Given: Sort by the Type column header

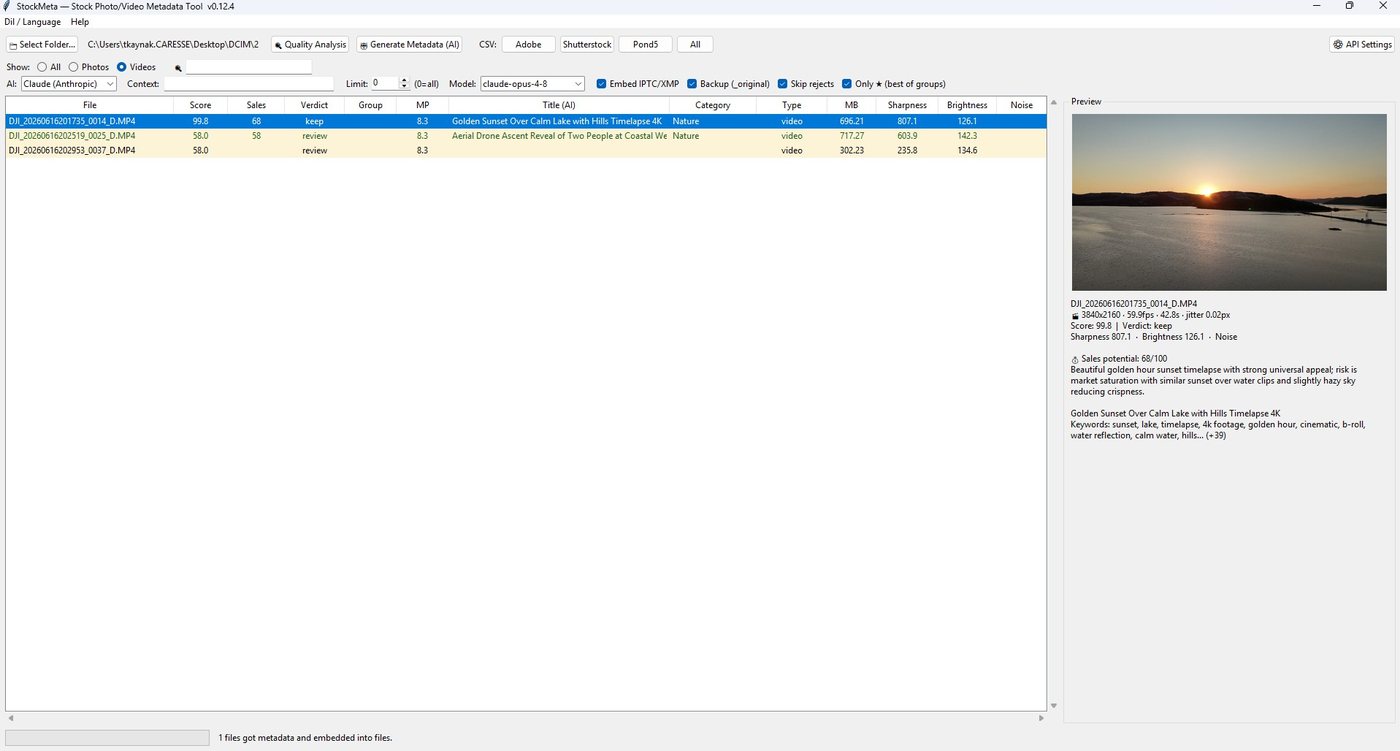Looking at the screenshot, I should (x=792, y=105).
